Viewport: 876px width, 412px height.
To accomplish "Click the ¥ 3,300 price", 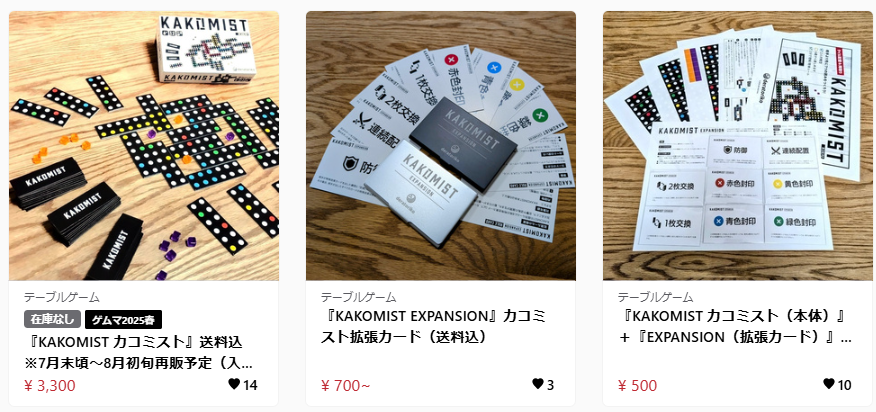I will point(50,386).
